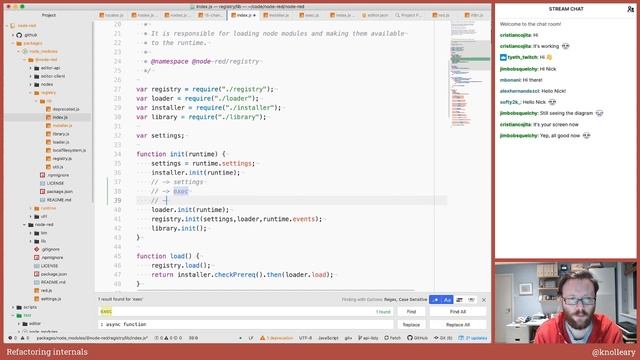640x360 pixels.
Task: Click the Find All button
Action: (x=458, y=311)
